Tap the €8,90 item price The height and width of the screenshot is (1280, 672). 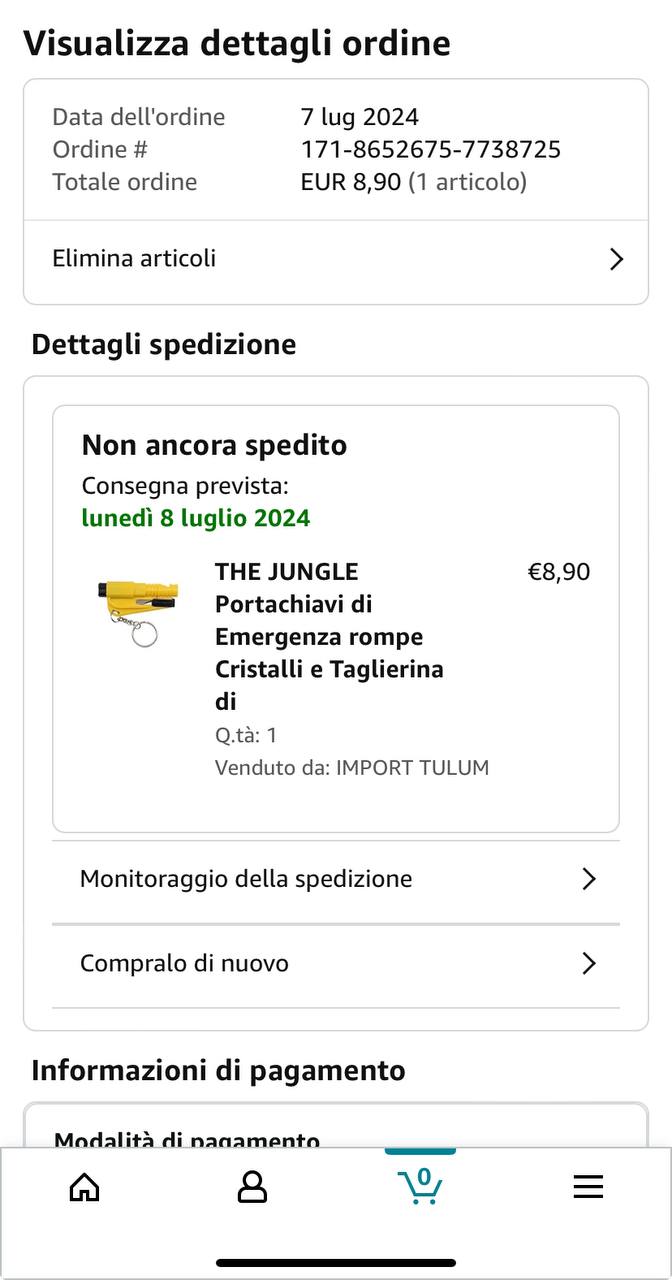tap(558, 572)
